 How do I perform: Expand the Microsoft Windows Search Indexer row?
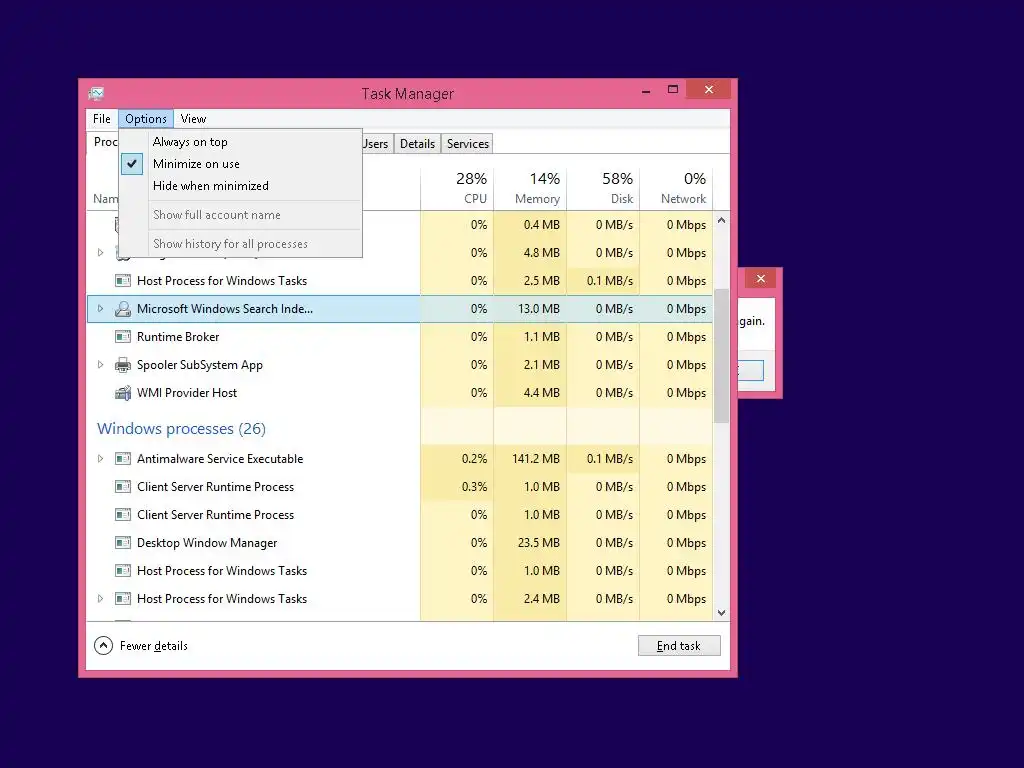(x=100, y=309)
